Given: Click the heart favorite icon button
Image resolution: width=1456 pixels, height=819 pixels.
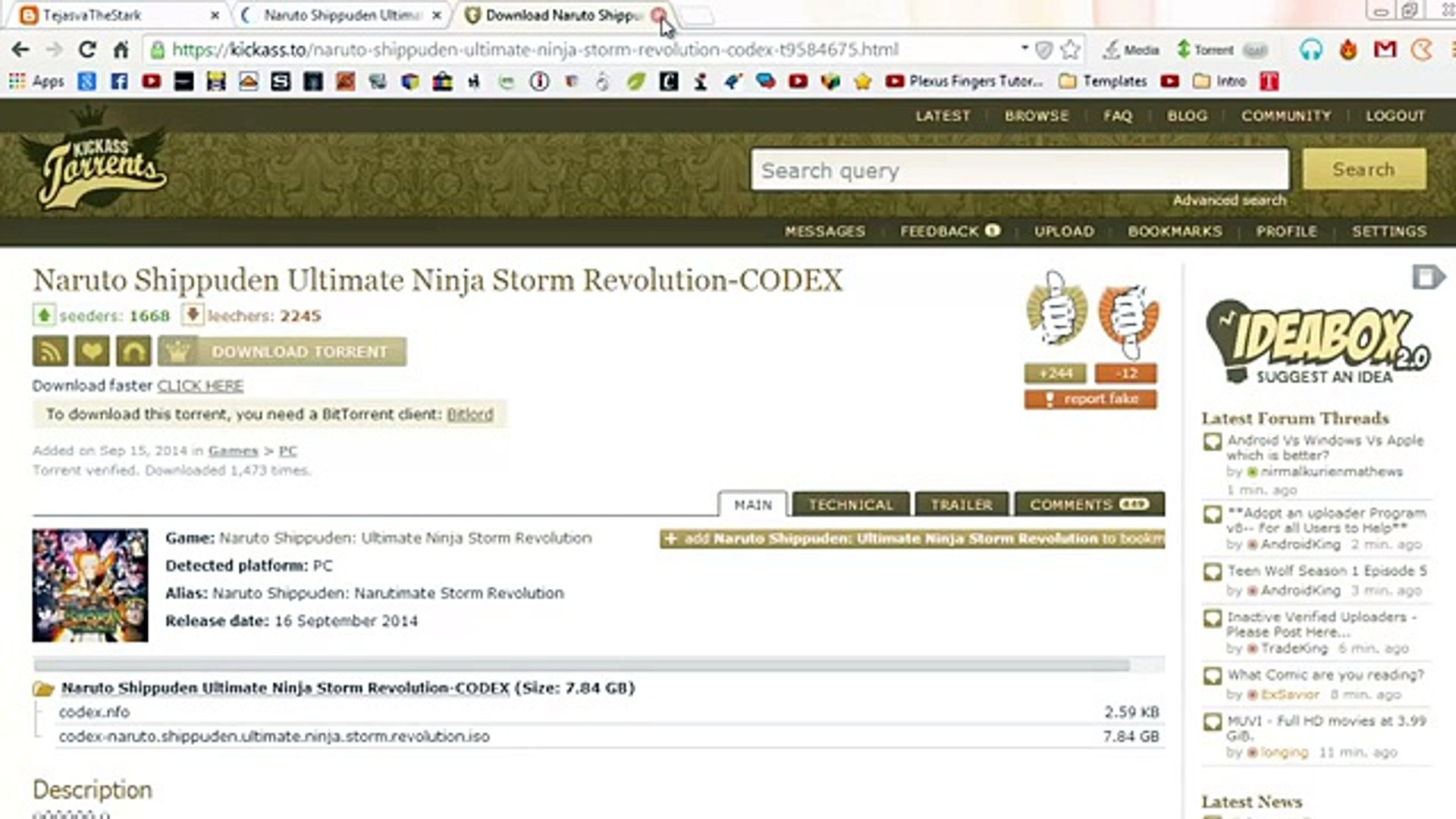Looking at the screenshot, I should pyautogui.click(x=92, y=352).
